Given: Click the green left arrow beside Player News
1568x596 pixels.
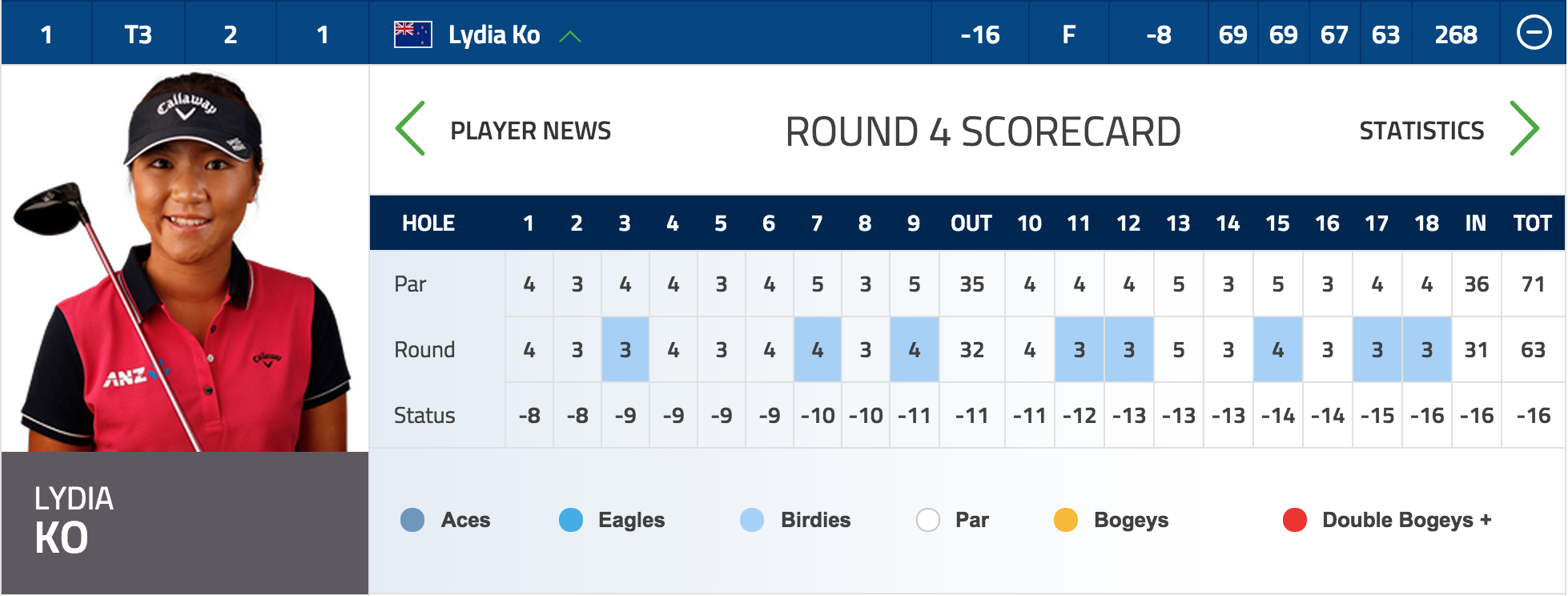Looking at the screenshot, I should click(410, 128).
